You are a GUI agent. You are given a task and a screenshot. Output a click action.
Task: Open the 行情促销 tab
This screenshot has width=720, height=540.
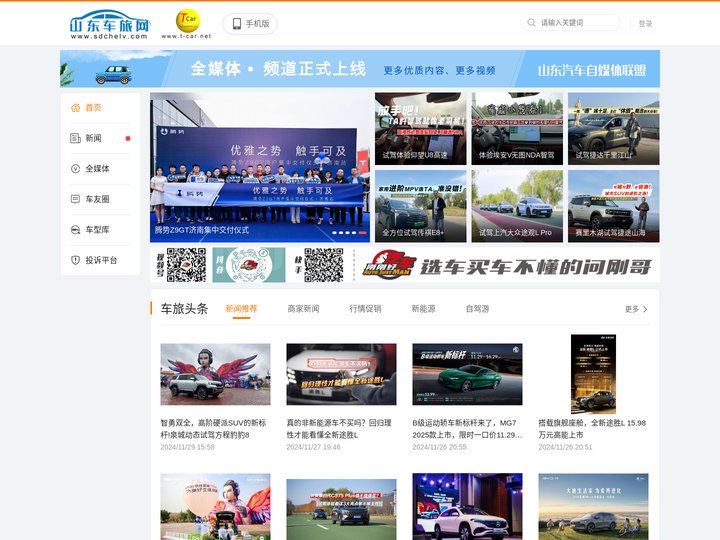[x=365, y=309]
